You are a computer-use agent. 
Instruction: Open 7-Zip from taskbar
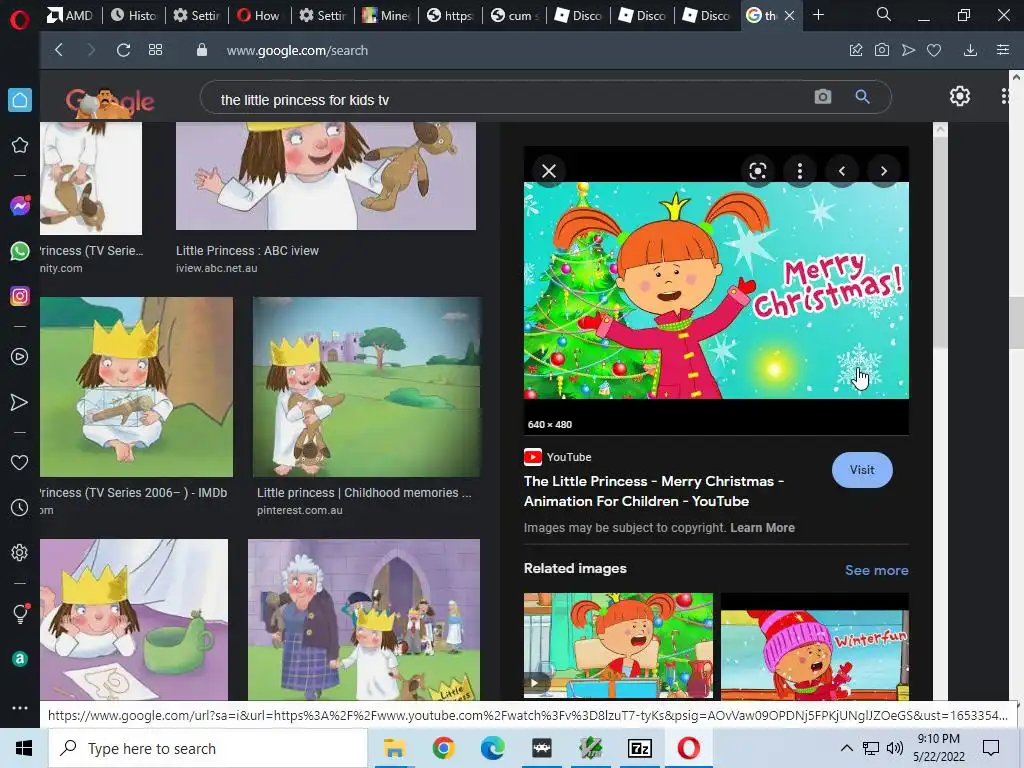[639, 748]
